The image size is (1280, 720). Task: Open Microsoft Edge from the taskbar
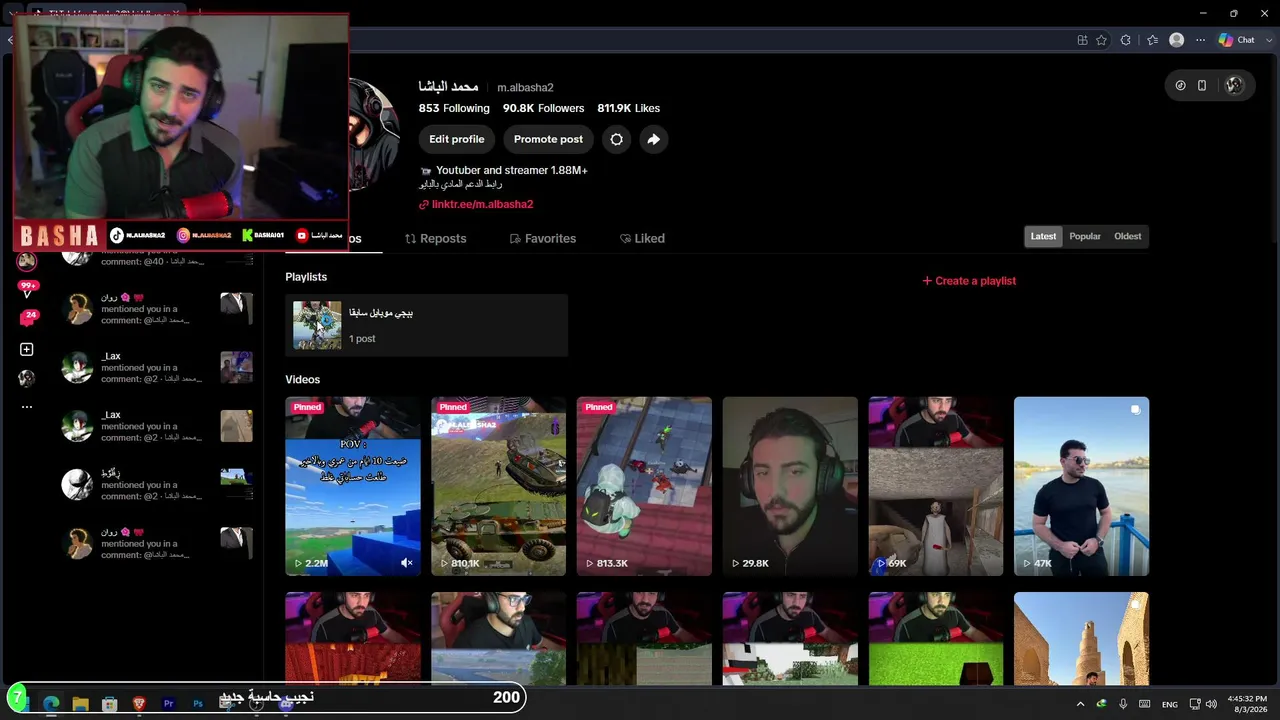click(51, 704)
